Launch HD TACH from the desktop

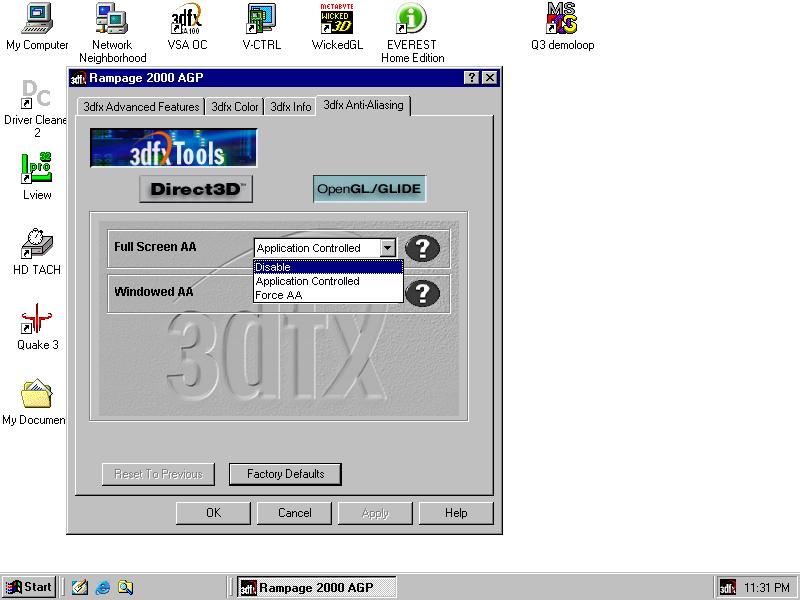37,244
